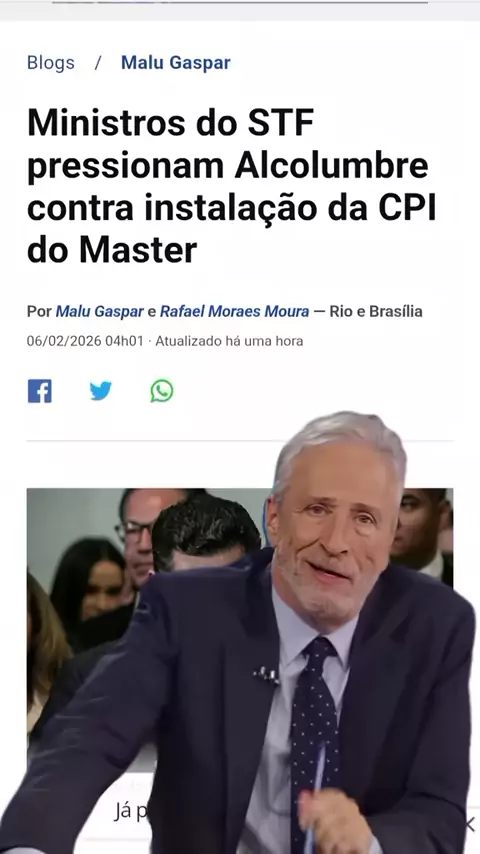Open Rafael Moraes Moura's author page
This screenshot has width=480, height=854.
[x=234, y=312]
